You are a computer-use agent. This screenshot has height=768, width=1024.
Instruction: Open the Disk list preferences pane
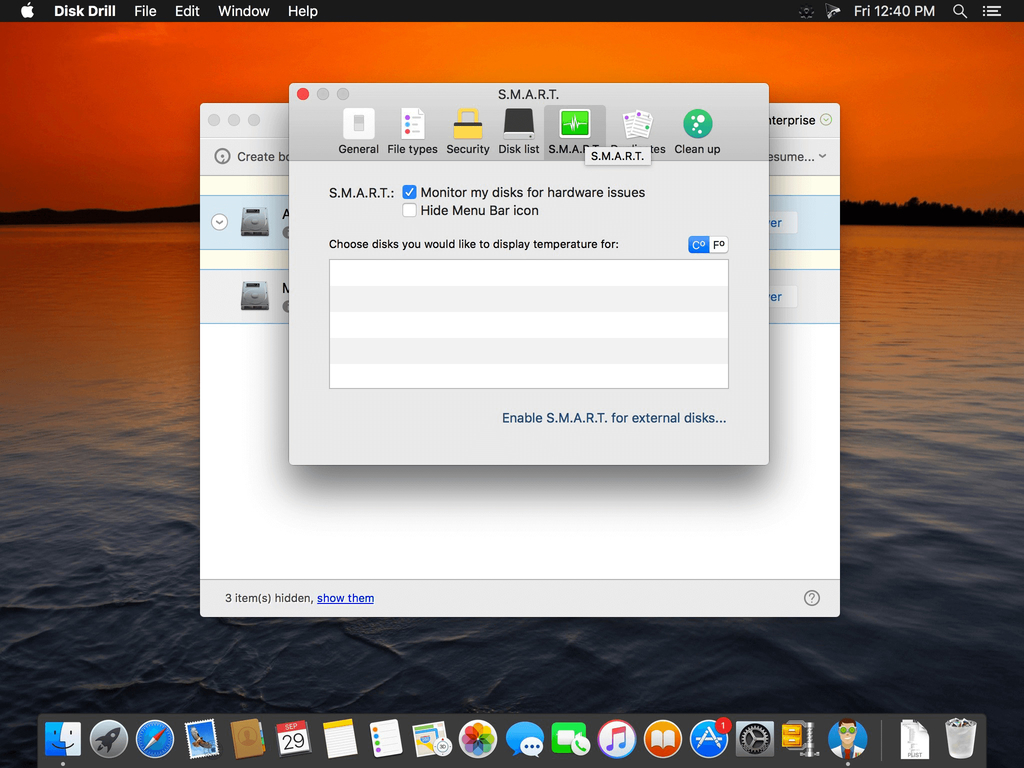tap(518, 132)
